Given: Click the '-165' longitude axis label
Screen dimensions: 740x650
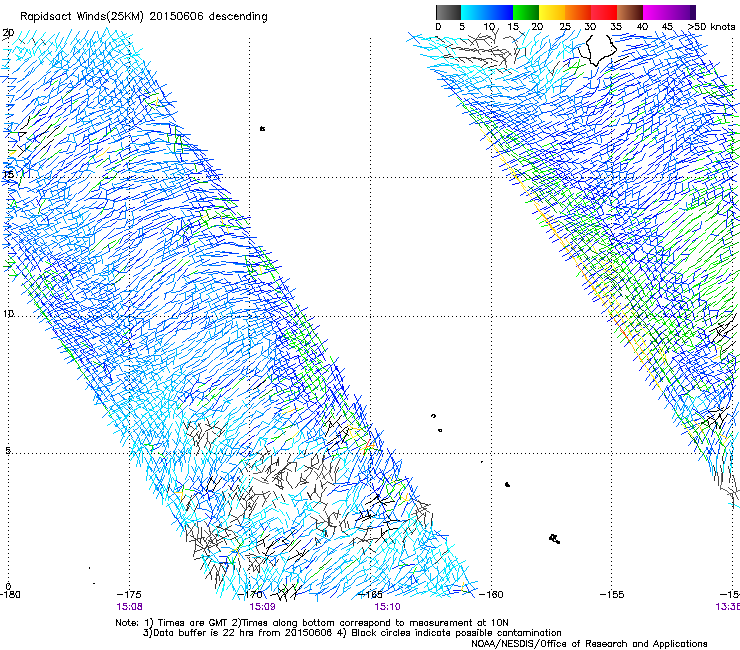Looking at the screenshot, I should [370, 594].
